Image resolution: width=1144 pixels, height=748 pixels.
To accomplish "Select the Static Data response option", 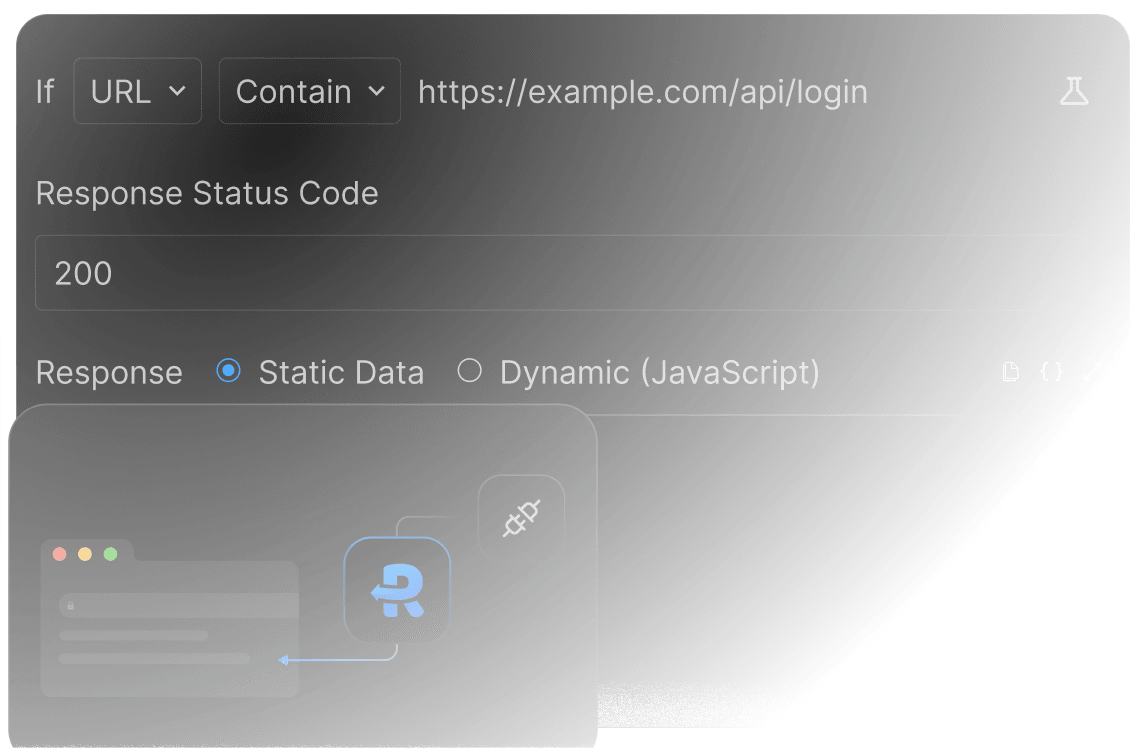I will (228, 371).
